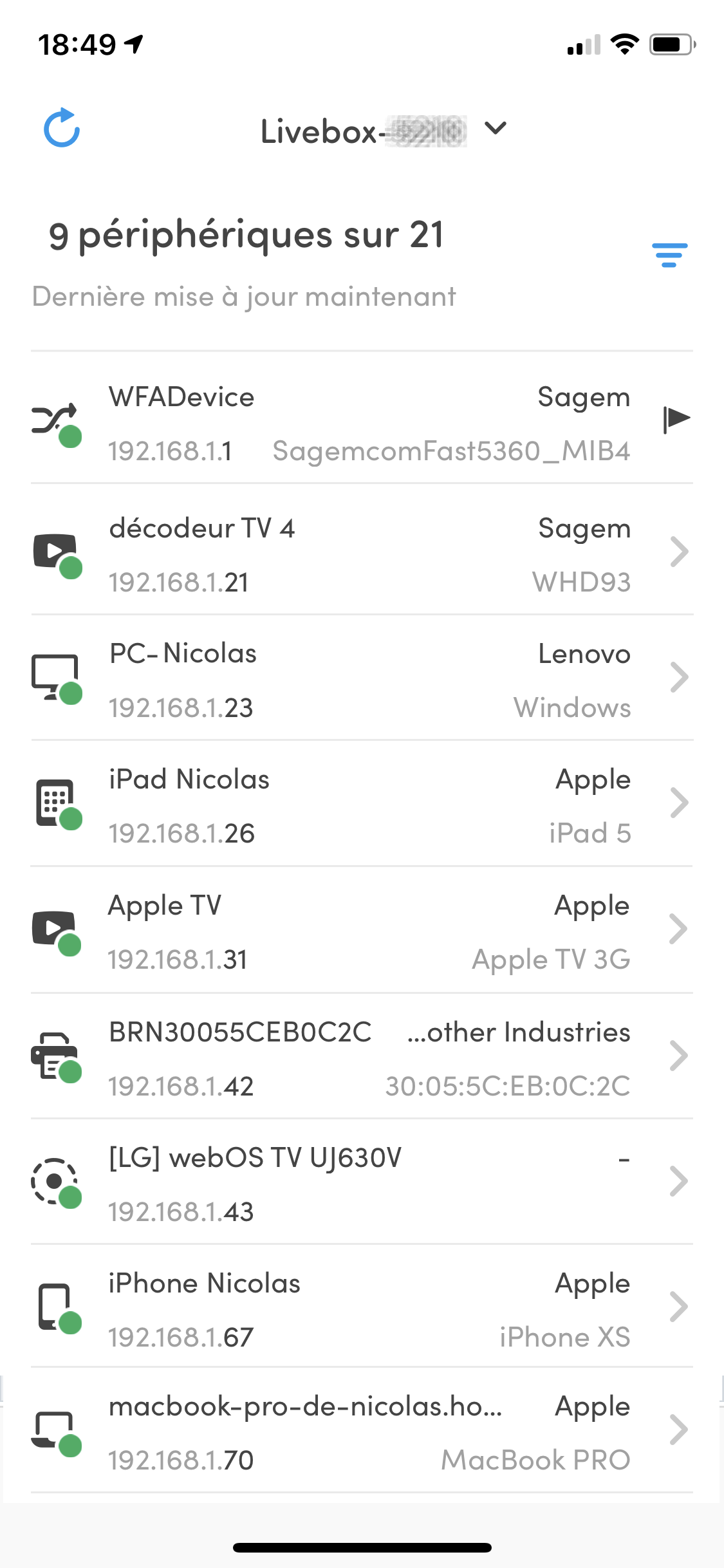Tap the blue refresh icon
Image resolution: width=724 pixels, height=1568 pixels.
click(62, 127)
